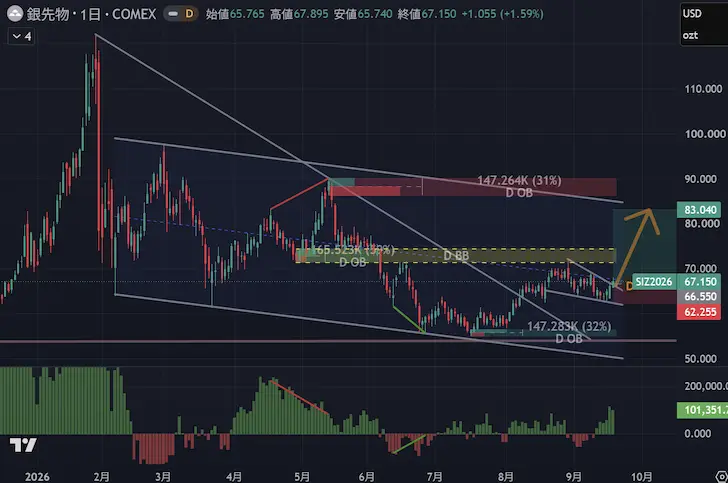Viewport: 728px width, 483px height.
Task: Click the 110.000 price axis label
Action: pos(703,89)
